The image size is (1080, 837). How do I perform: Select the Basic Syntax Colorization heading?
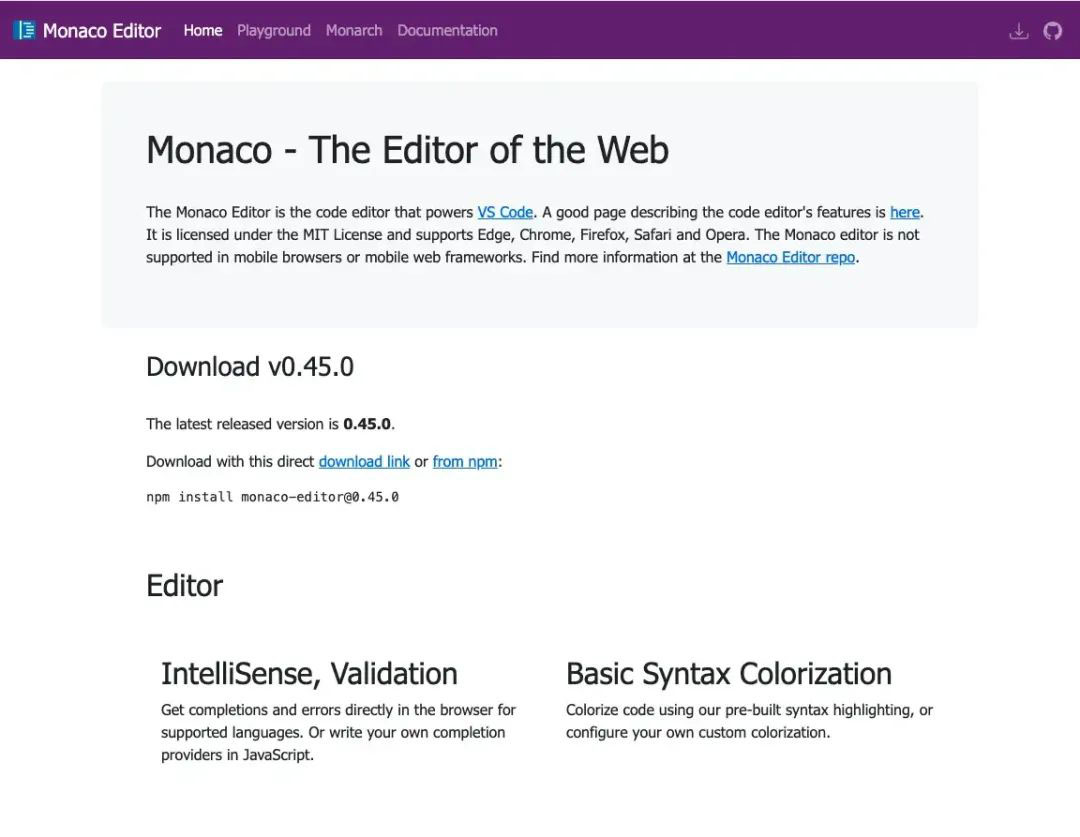click(x=728, y=673)
